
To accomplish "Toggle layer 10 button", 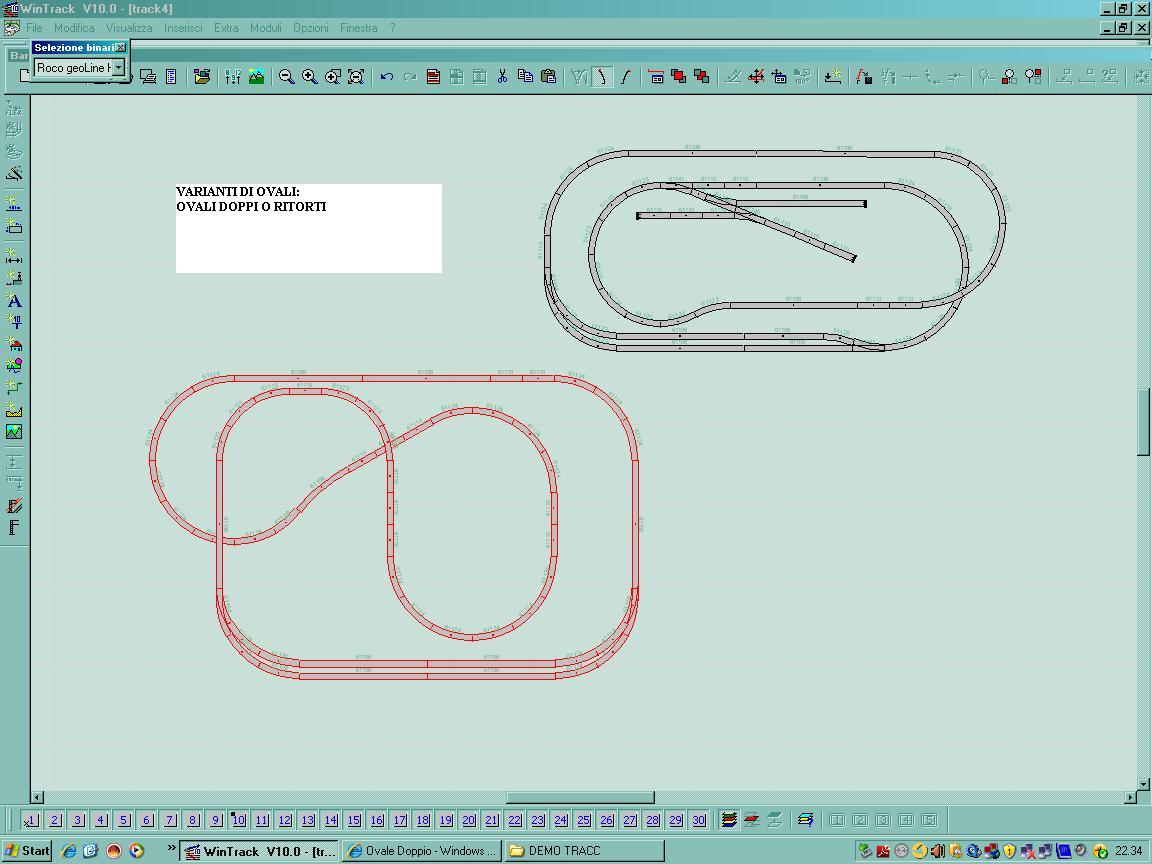I will pyautogui.click(x=239, y=820).
